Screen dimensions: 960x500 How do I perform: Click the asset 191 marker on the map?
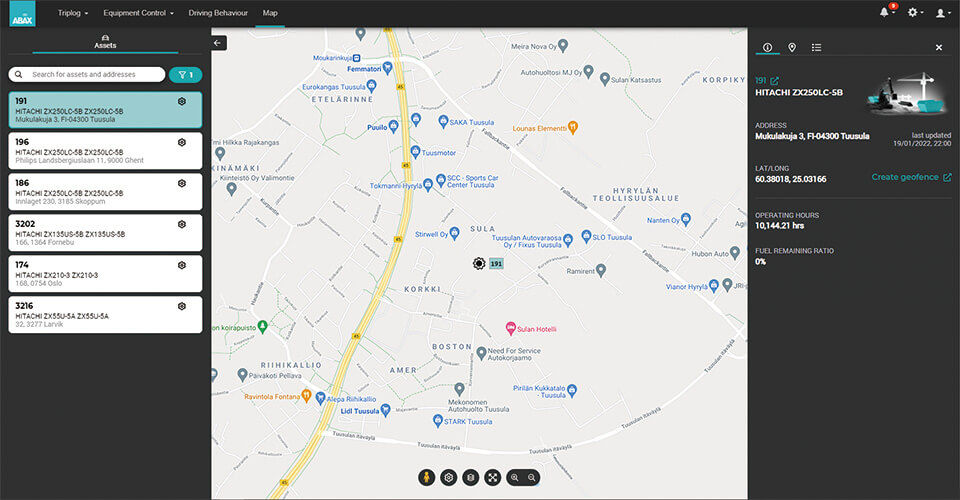[479, 263]
